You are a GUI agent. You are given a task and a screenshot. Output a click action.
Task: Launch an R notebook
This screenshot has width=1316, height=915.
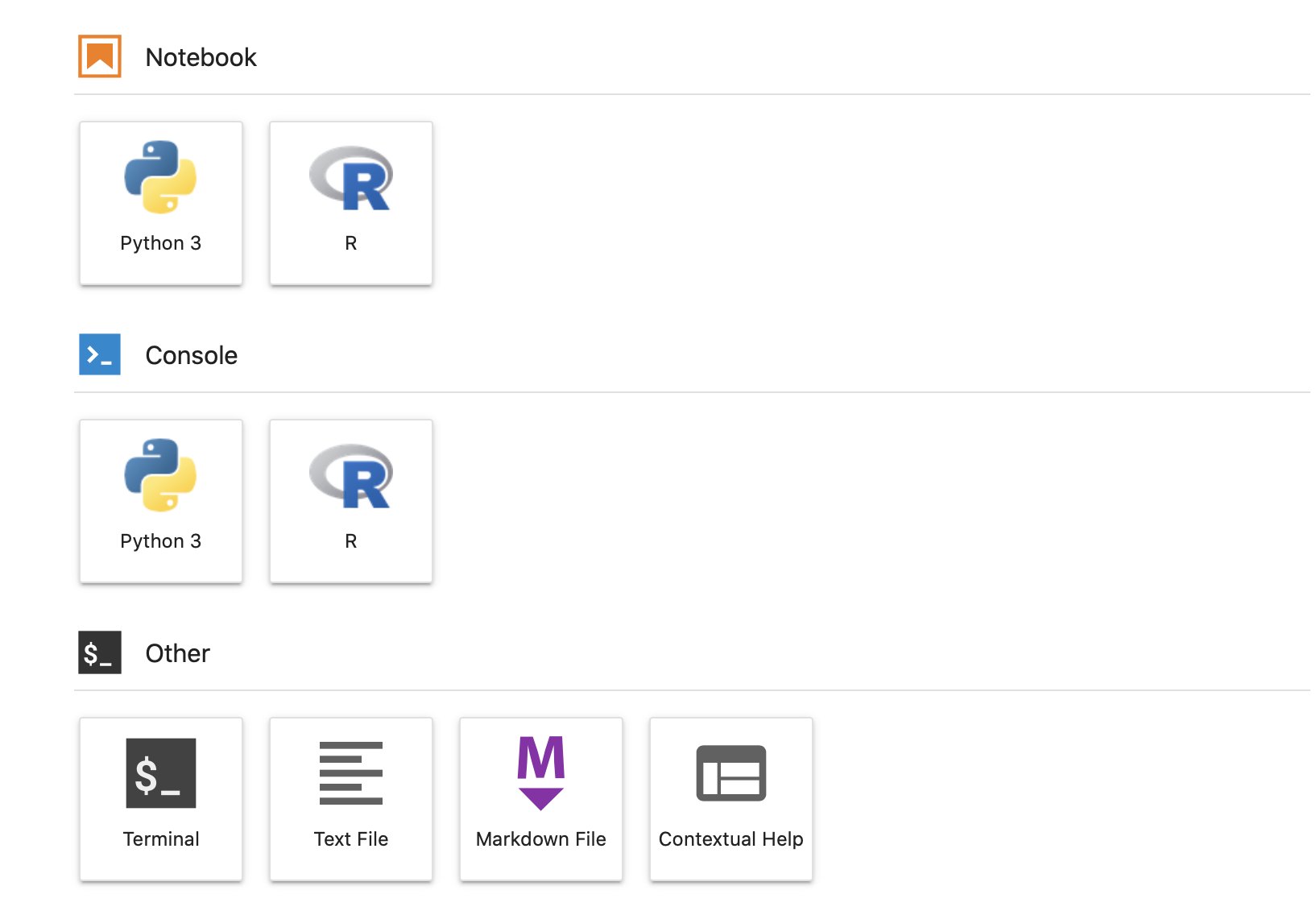[x=350, y=203]
